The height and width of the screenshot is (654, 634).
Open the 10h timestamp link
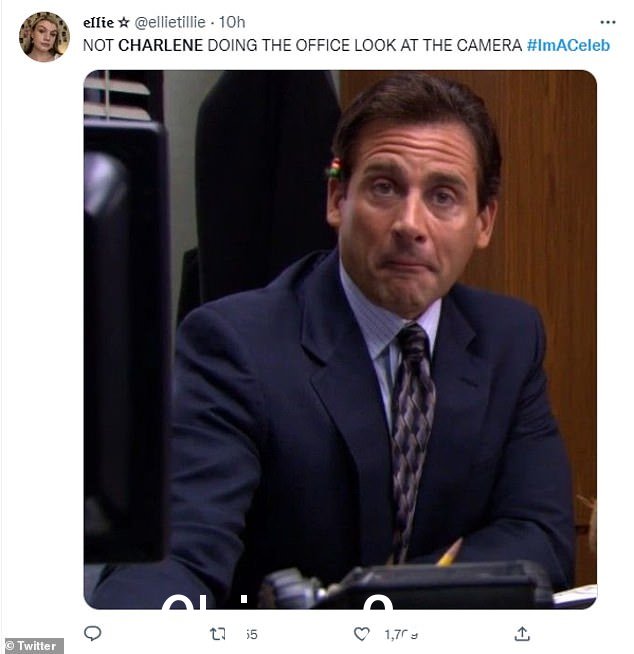[232, 22]
